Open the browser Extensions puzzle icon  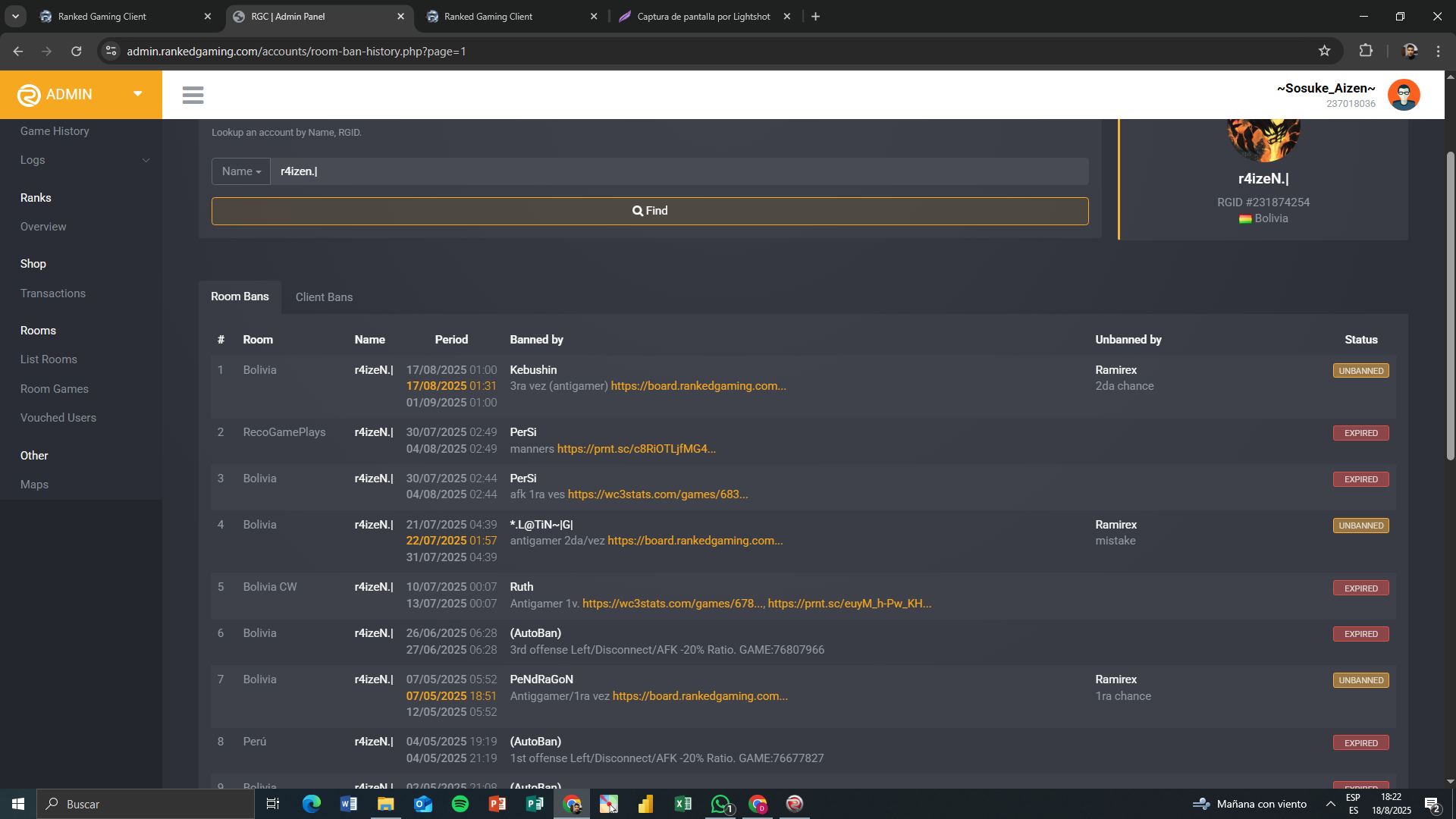click(1366, 51)
